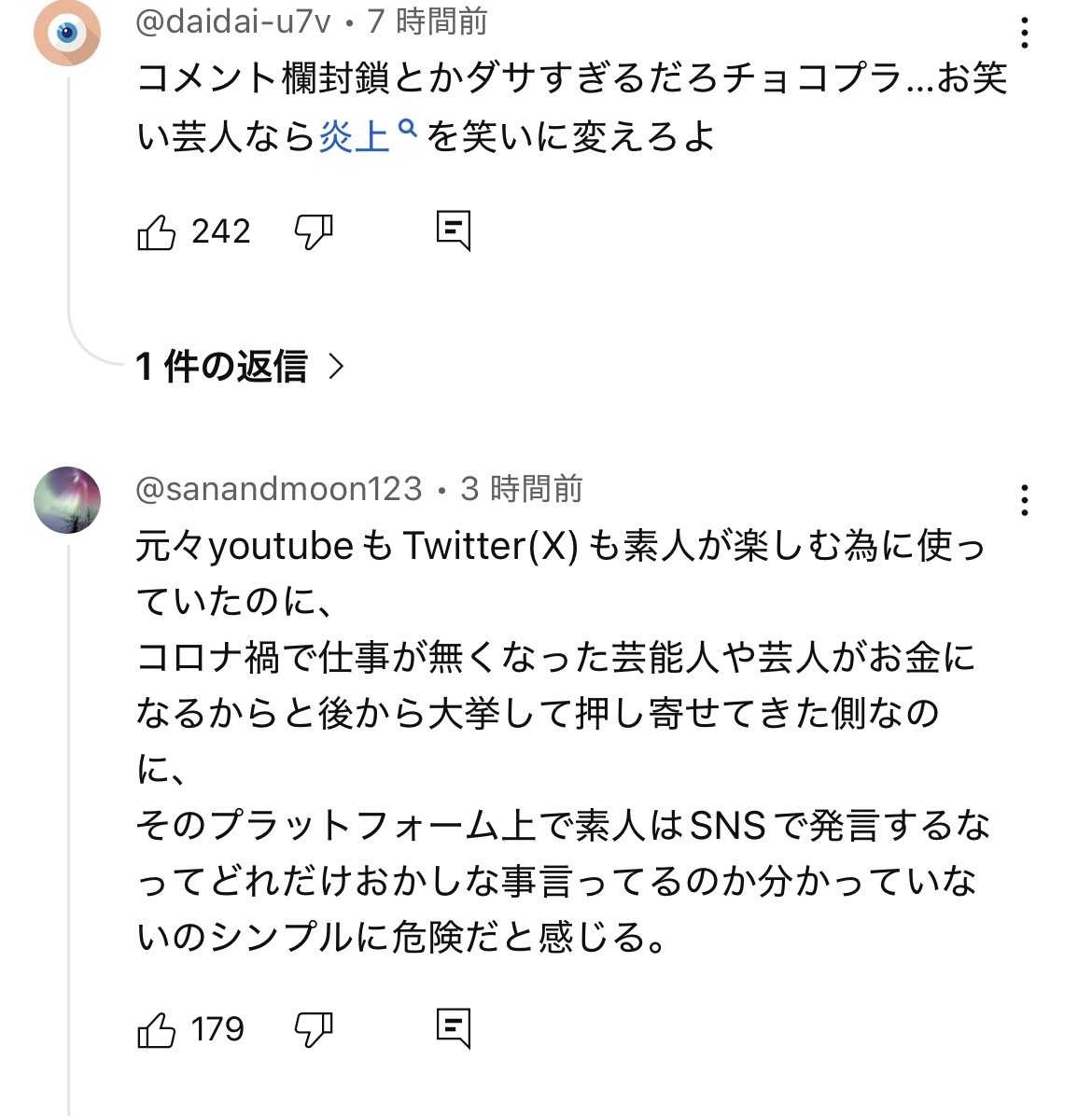
Task: Dislike the @daidai-u7v comment
Action: click(314, 231)
